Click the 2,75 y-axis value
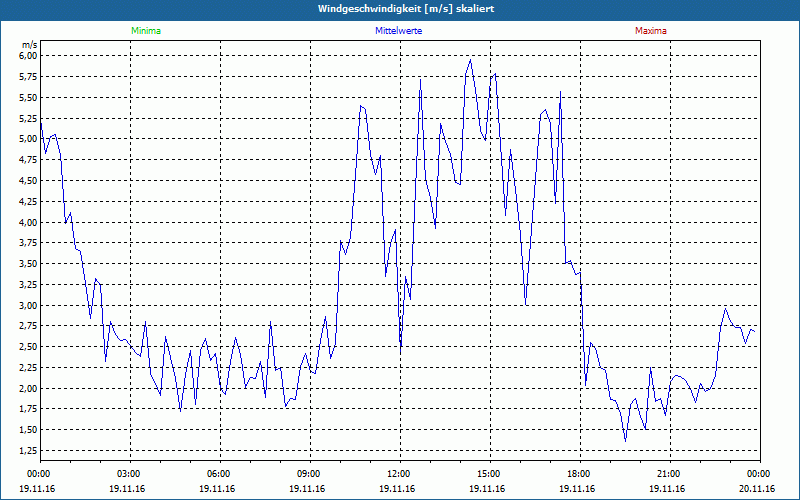 click(x=29, y=326)
